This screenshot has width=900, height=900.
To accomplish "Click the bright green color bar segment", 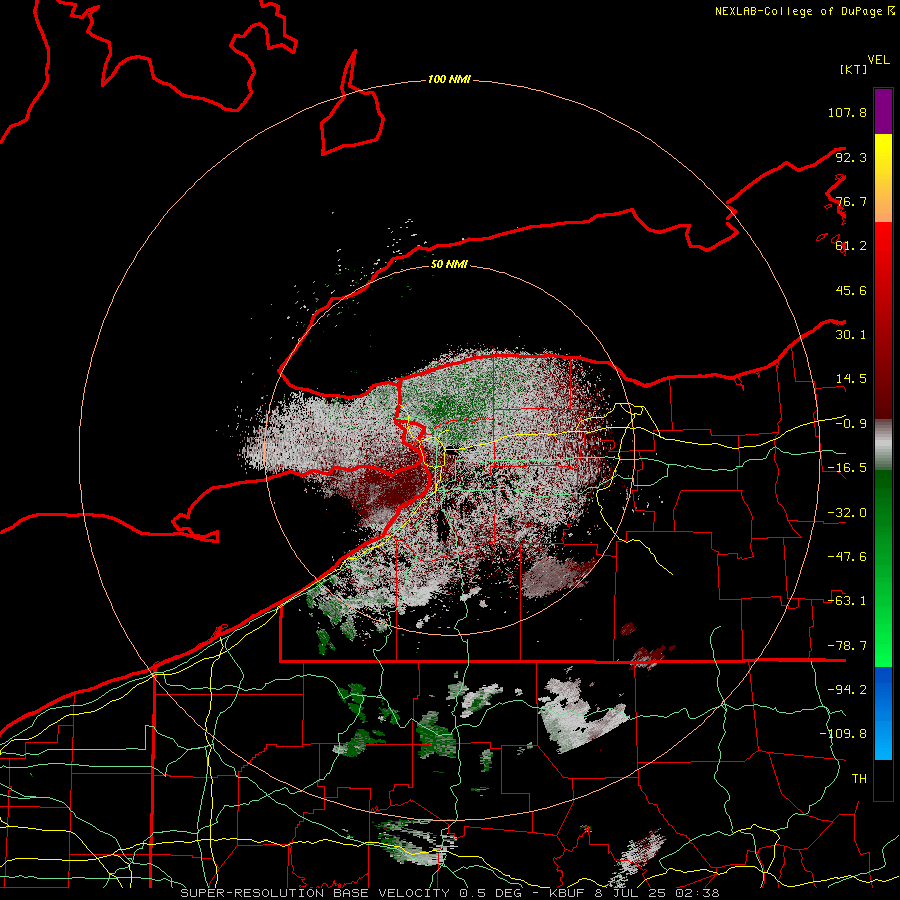I will [883, 568].
